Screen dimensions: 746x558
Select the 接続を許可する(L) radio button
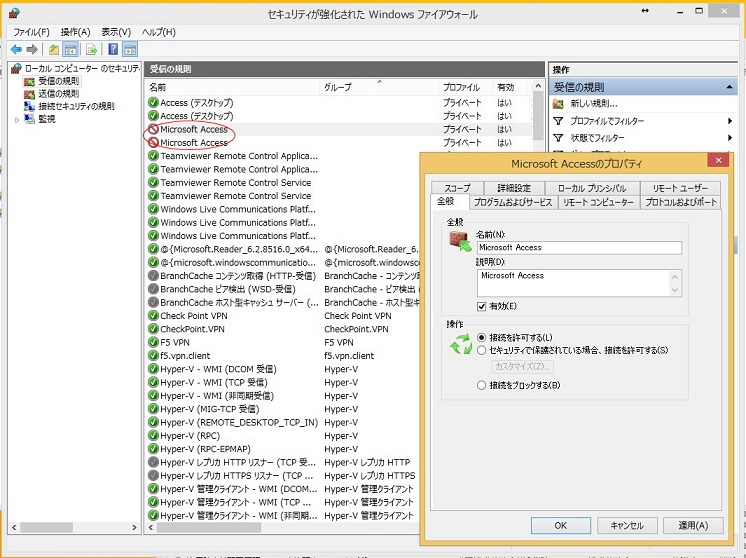coord(481,337)
